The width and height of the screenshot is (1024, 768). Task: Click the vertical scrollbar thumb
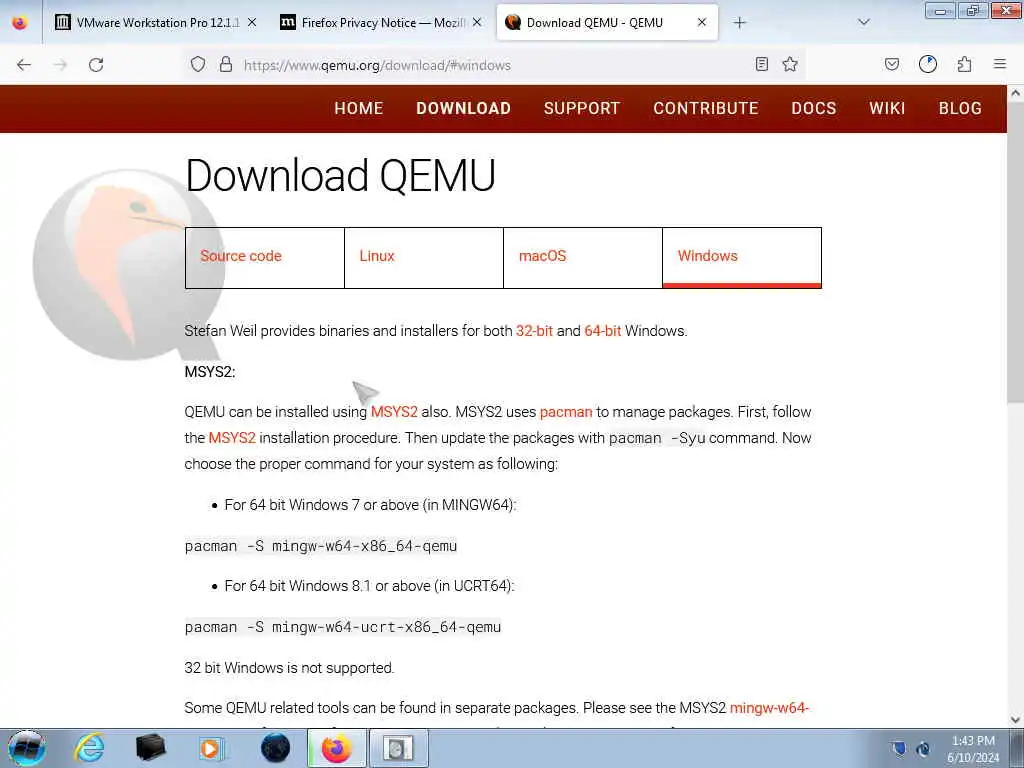[x=1016, y=251]
